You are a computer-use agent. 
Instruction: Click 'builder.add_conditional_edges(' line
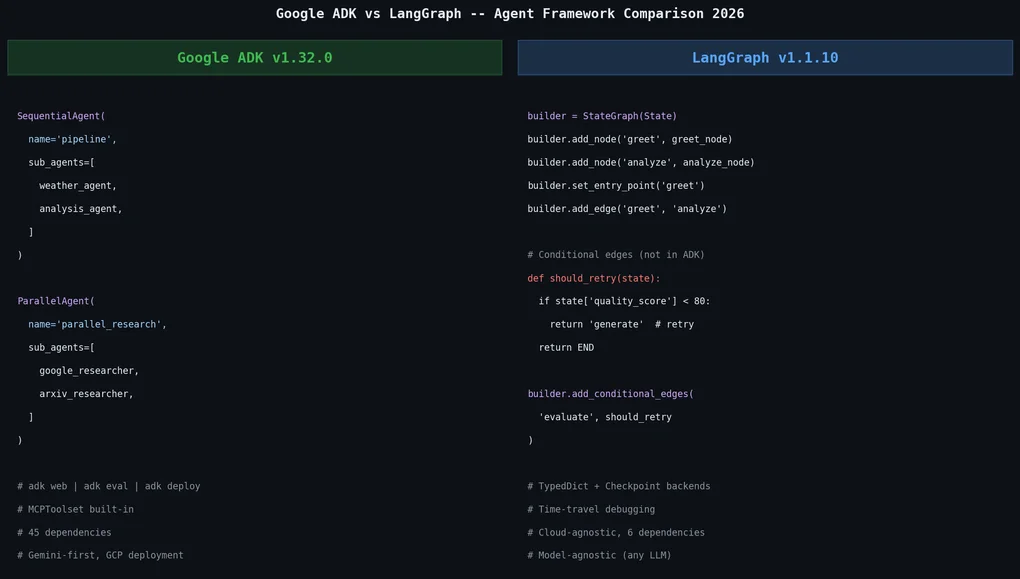[611, 394]
